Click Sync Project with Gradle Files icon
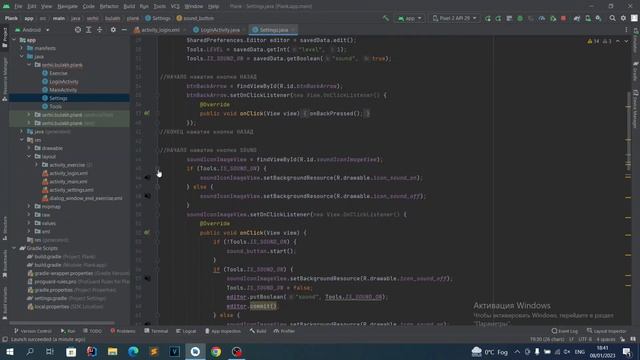640x360 pixels. coord(577,18)
